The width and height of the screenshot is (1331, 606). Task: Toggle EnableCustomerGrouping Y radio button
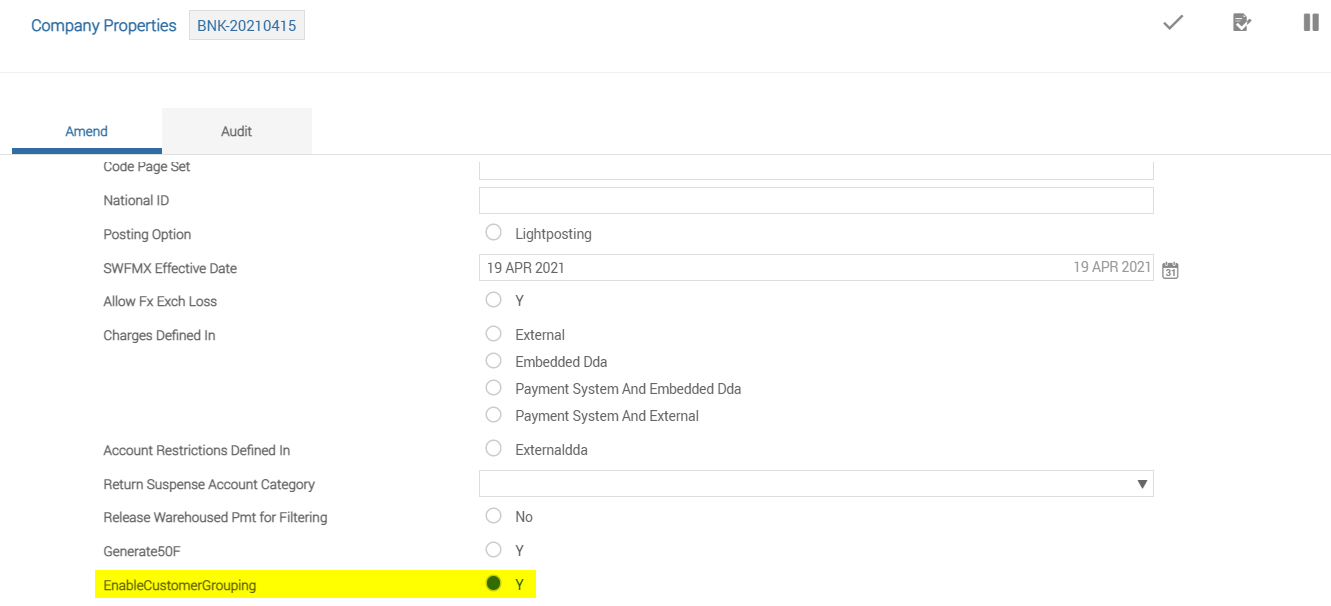[x=493, y=584]
